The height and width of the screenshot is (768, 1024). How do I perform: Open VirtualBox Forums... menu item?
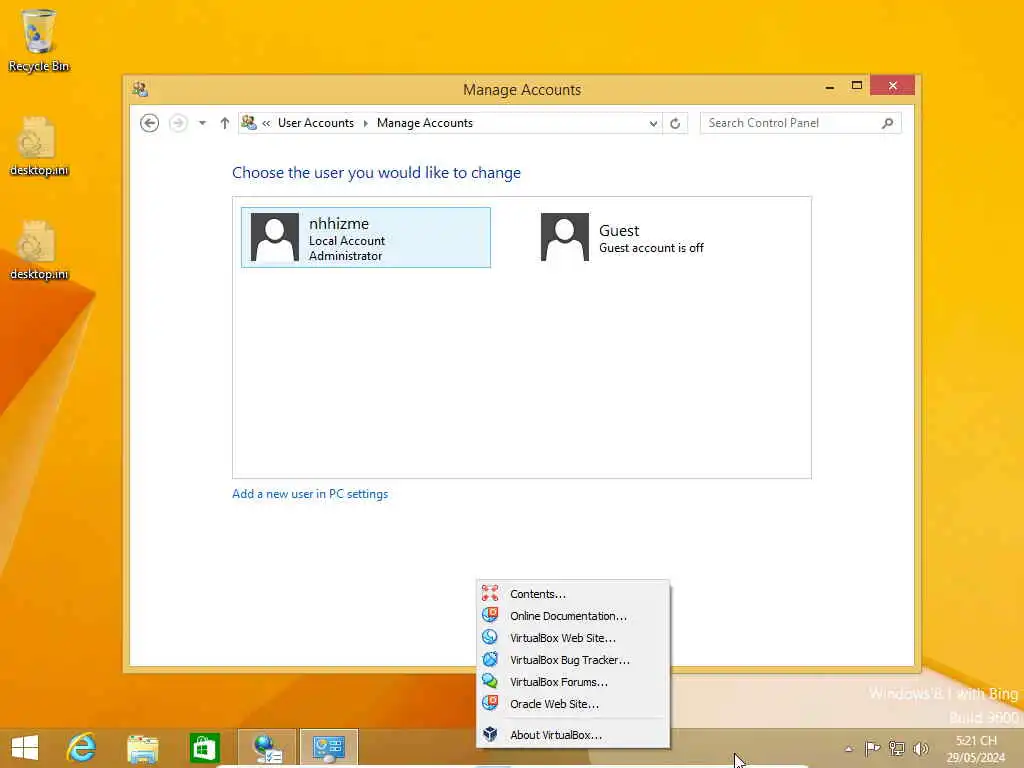coord(573,682)
